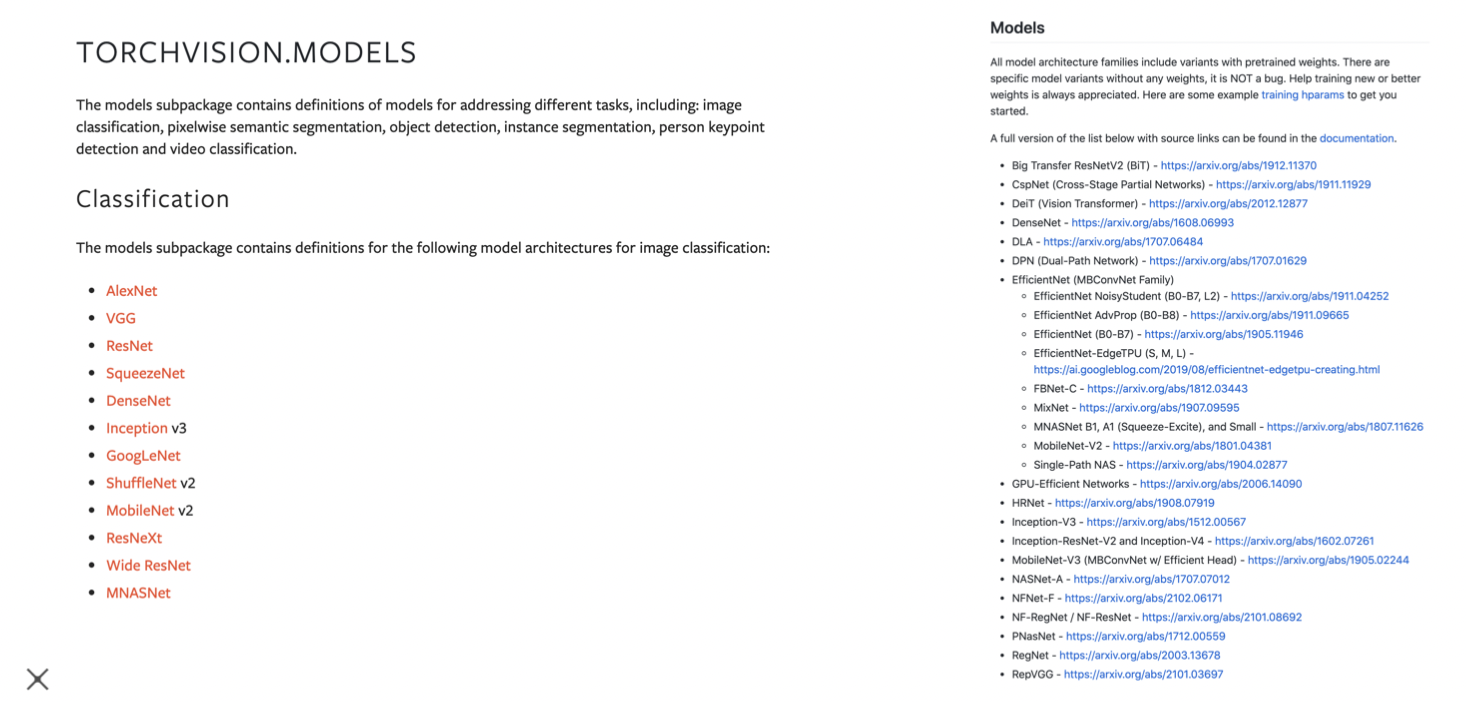Image resolution: width=1466 pixels, height=702 pixels.
Task: Open the MixNet arxiv paper link
Action: coord(1159,408)
